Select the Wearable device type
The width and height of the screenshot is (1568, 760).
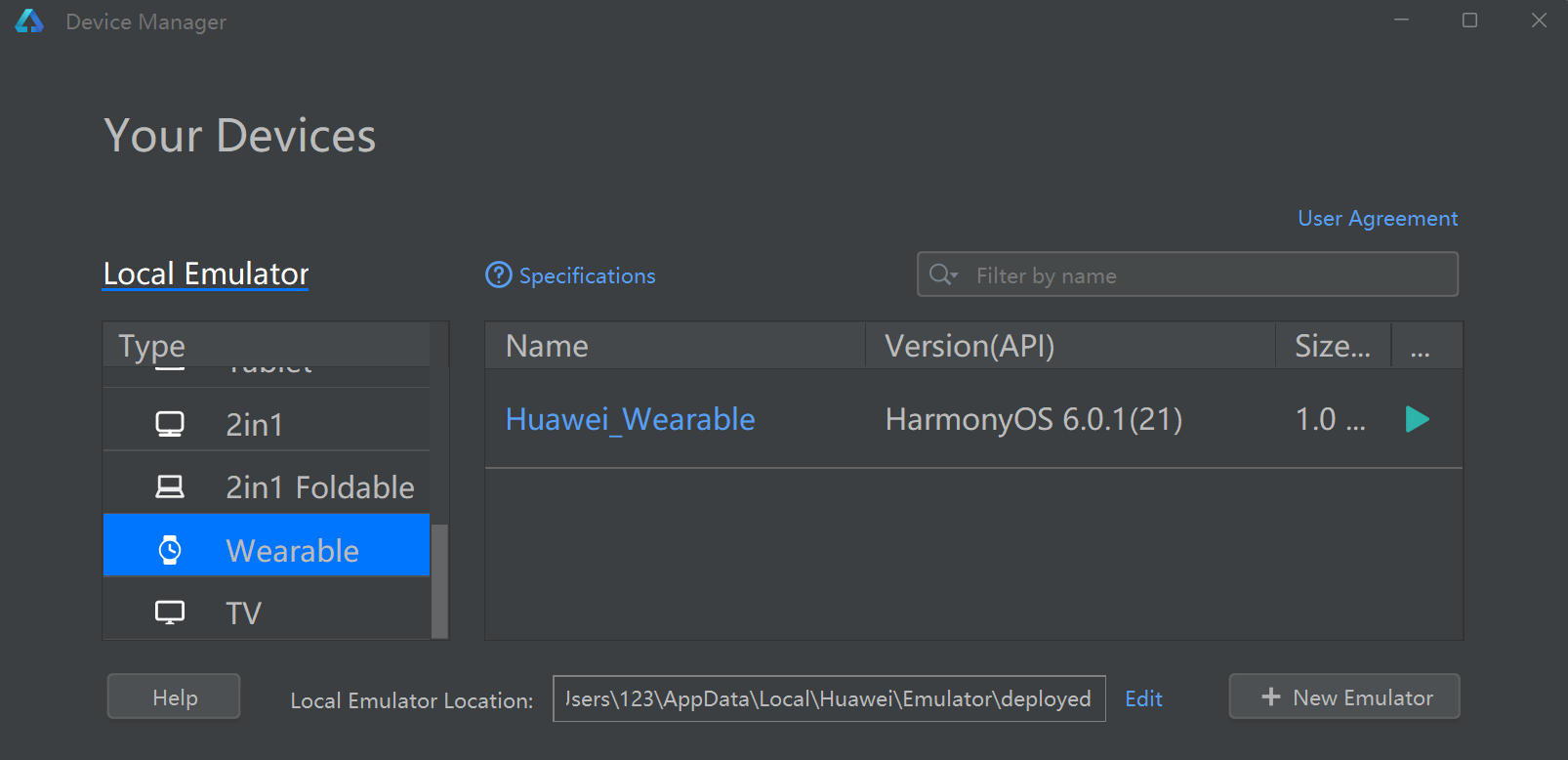coord(267,545)
